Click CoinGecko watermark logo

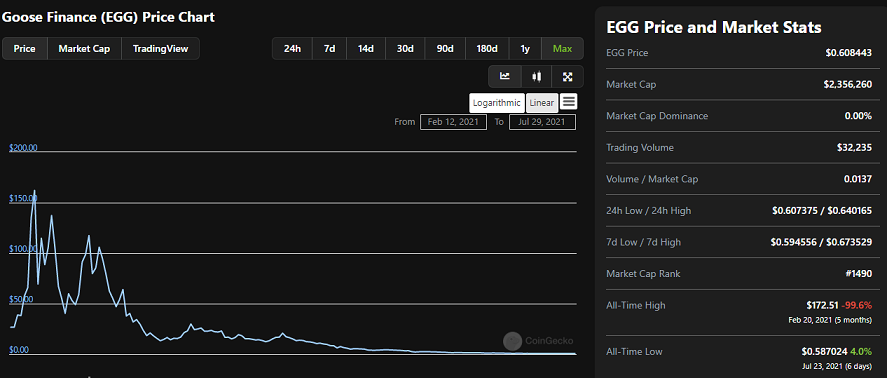click(x=538, y=341)
